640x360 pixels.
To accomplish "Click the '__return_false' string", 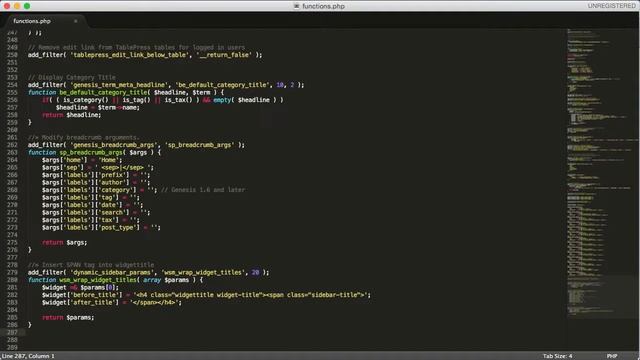I will pyautogui.click(x=224, y=55).
